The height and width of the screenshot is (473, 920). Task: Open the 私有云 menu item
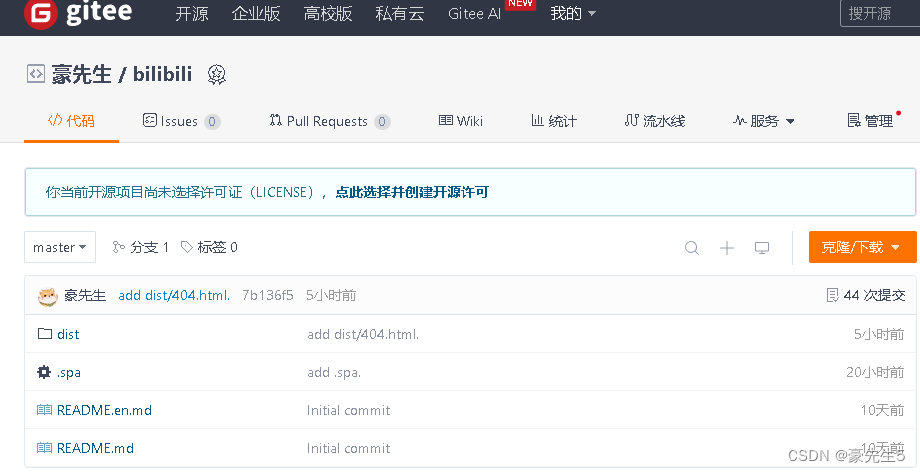(x=400, y=13)
